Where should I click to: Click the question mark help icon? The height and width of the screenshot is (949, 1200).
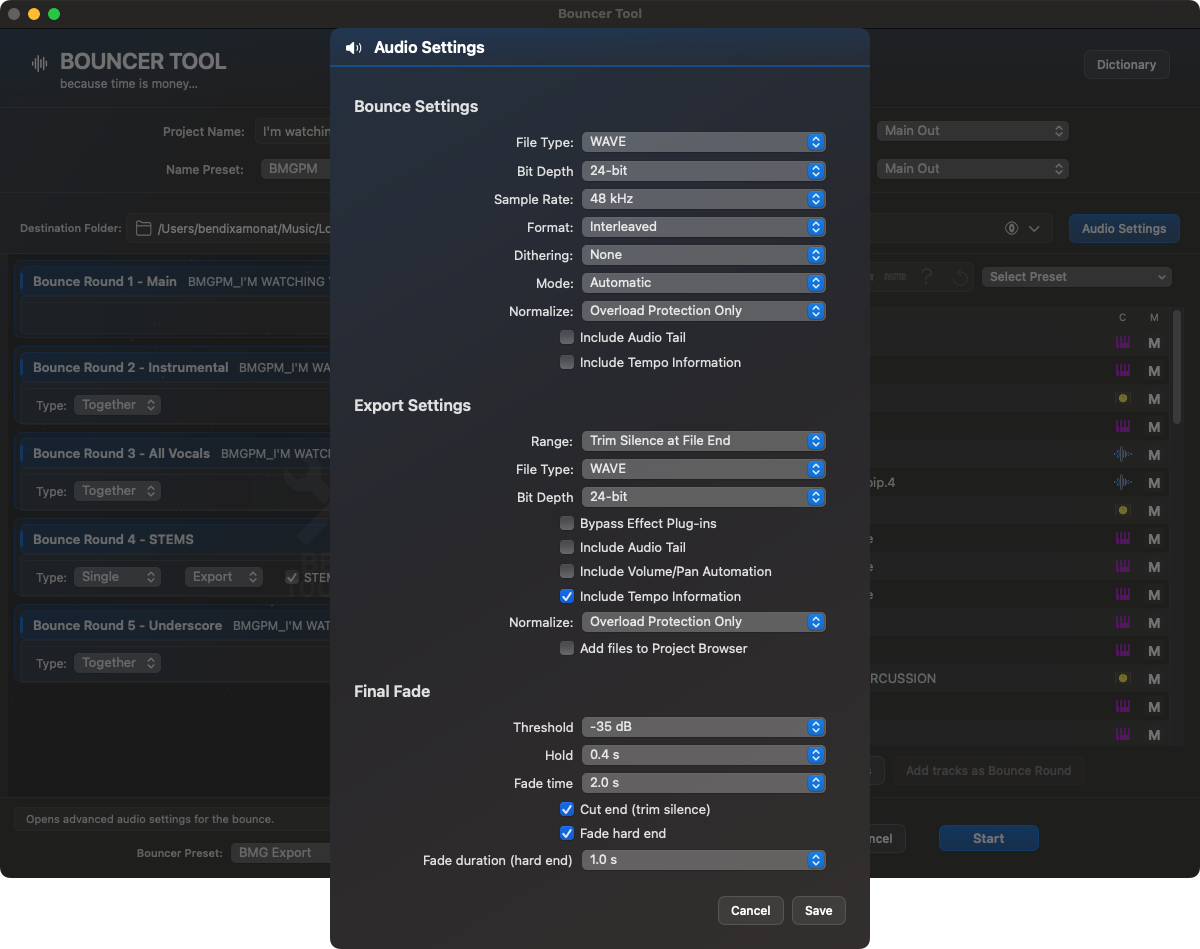[927, 277]
